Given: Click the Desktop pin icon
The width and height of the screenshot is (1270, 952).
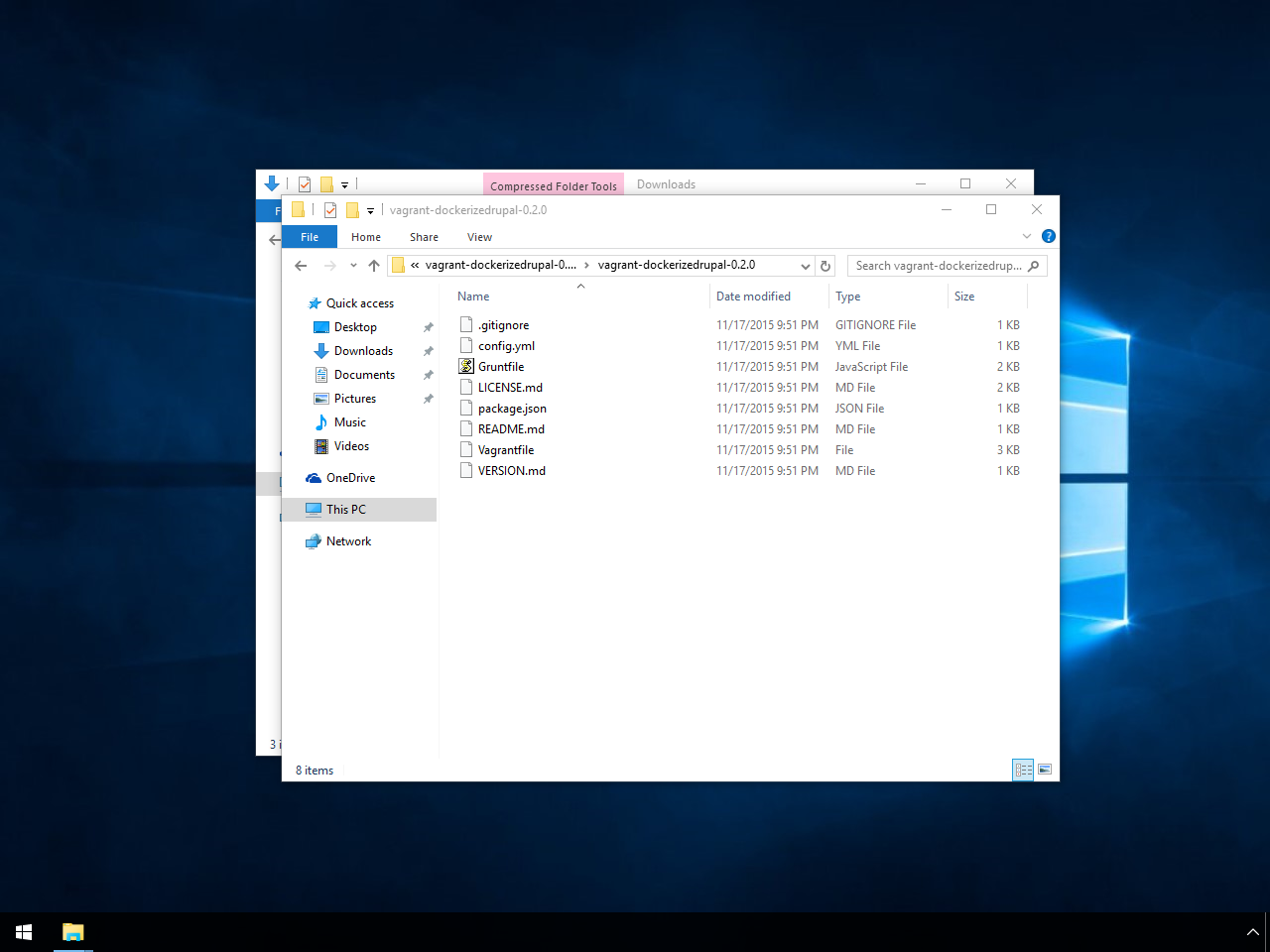Looking at the screenshot, I should tap(429, 327).
